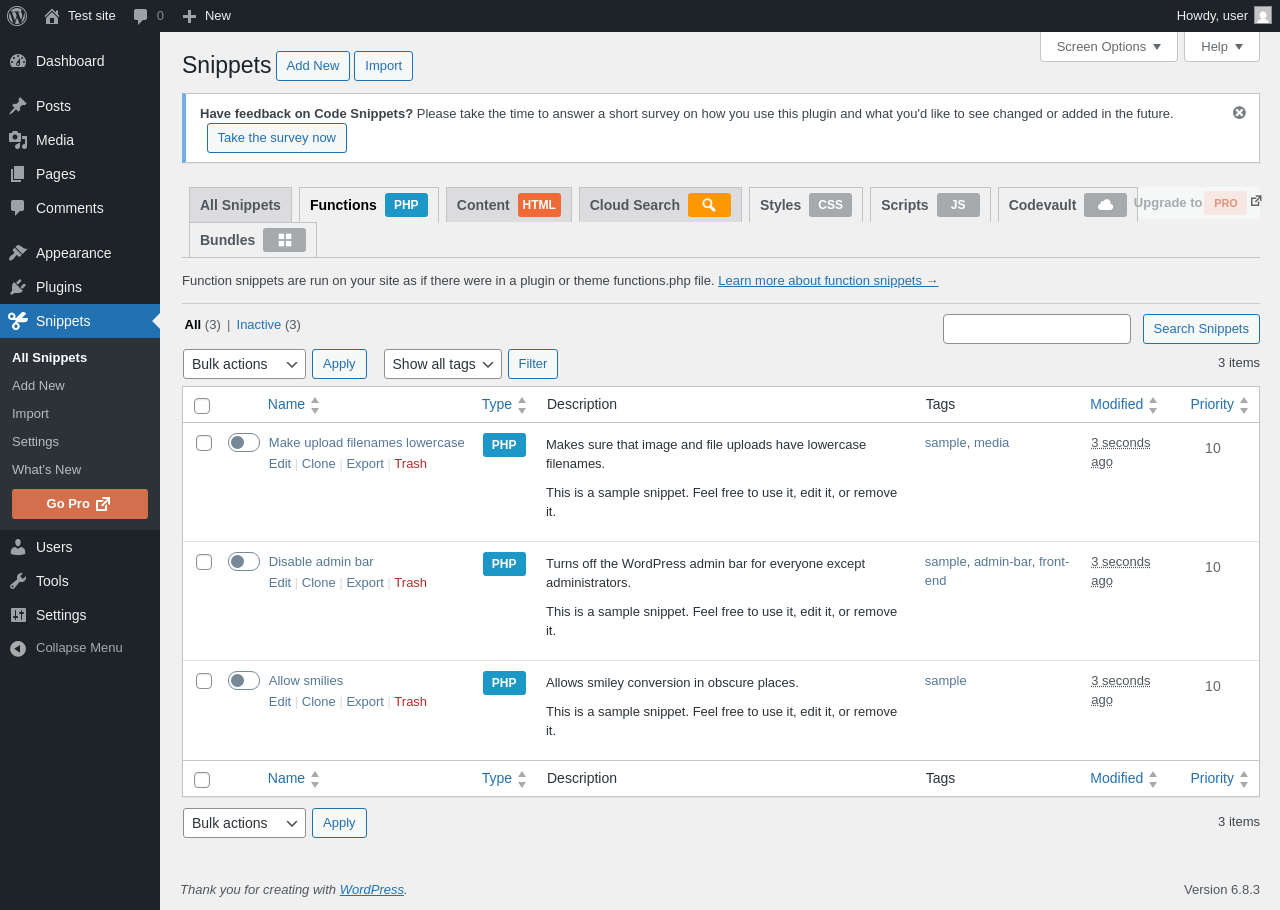The height and width of the screenshot is (910, 1280).
Task: Click the Appearance paintbrush icon
Action: [x=18, y=253]
